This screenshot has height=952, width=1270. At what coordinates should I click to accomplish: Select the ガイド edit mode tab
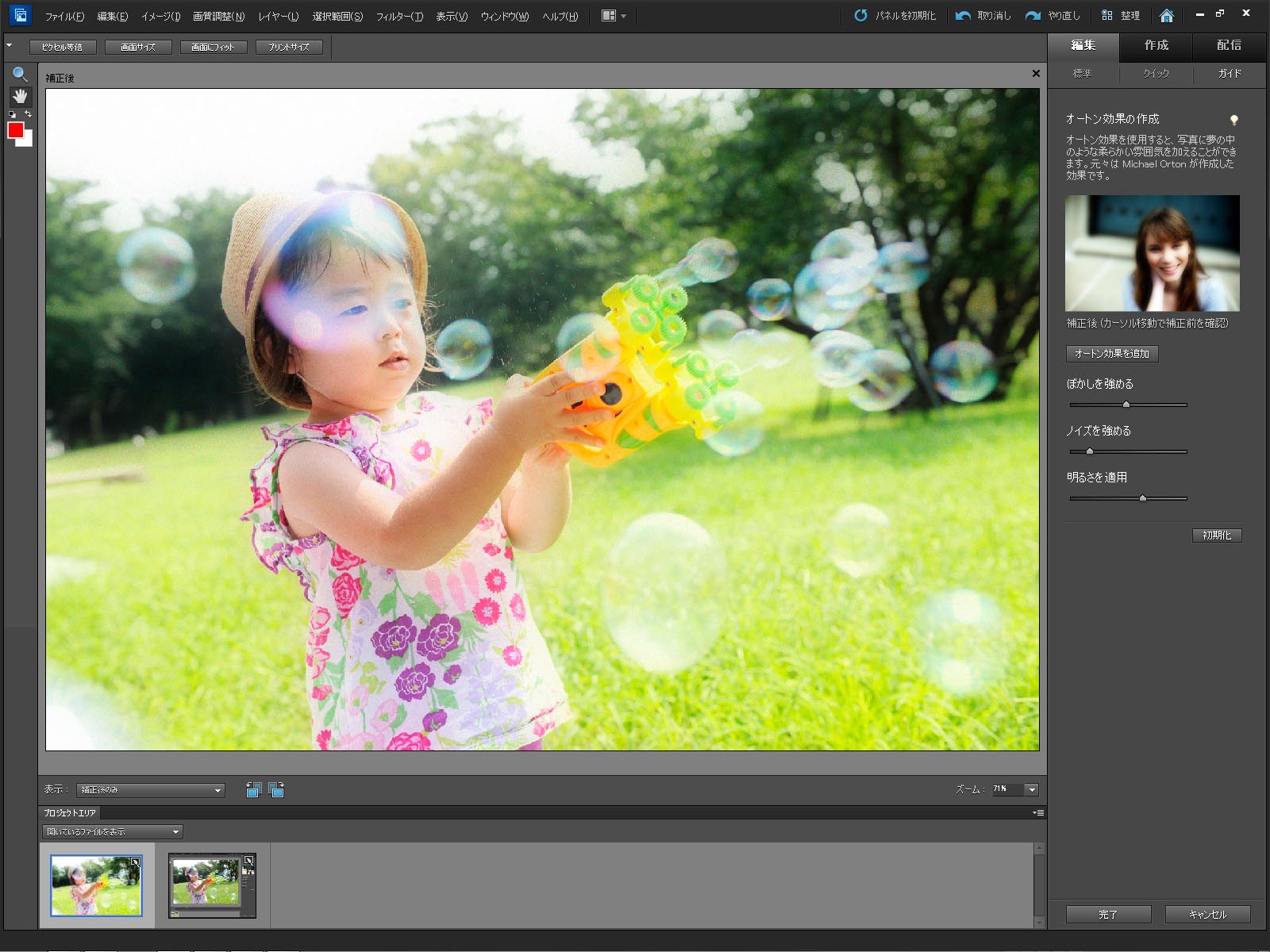point(1230,74)
